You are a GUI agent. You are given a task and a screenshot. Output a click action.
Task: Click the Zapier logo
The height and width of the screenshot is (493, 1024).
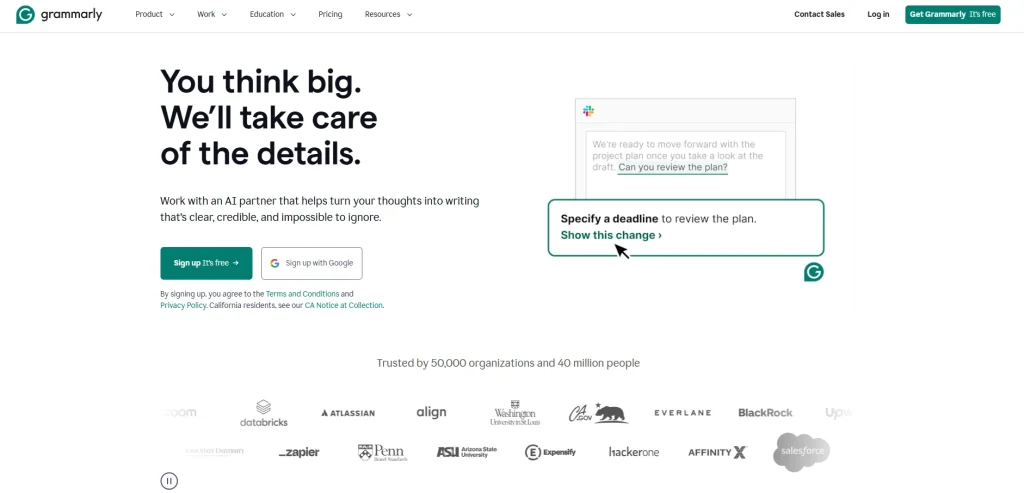pyautogui.click(x=299, y=453)
